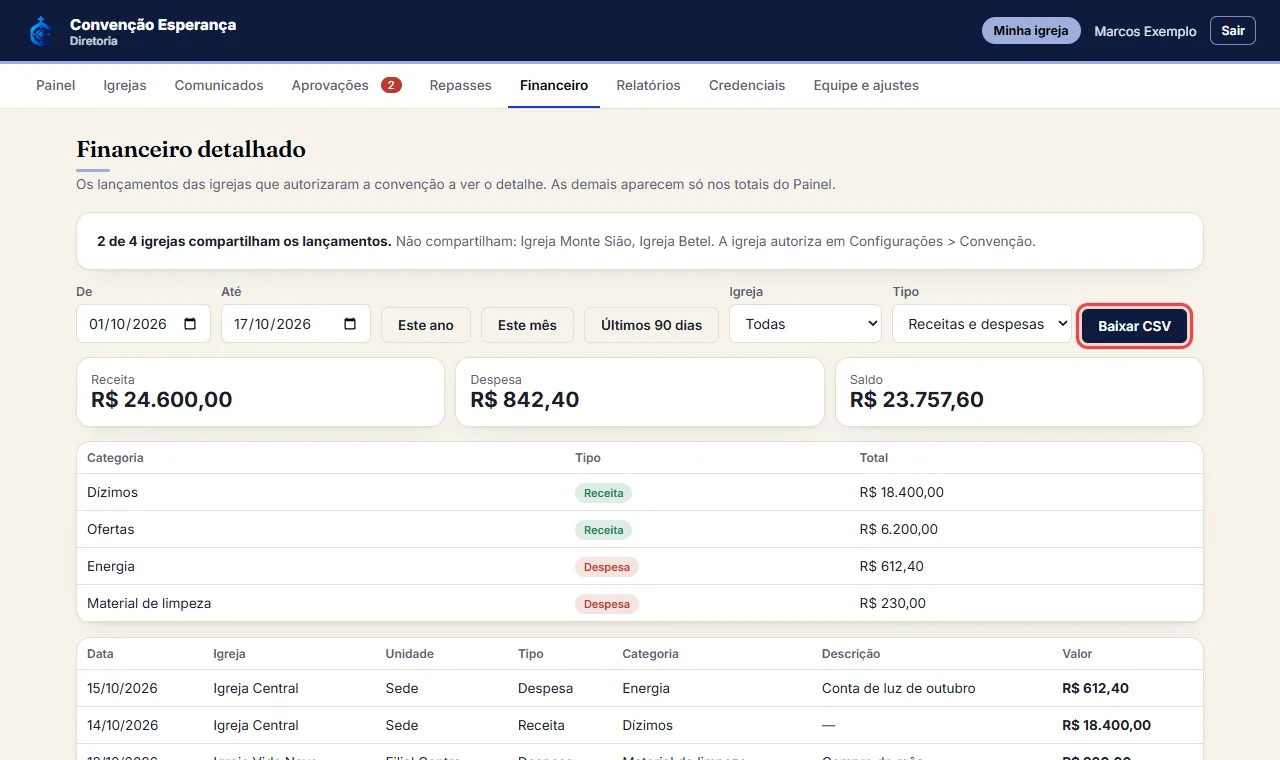Select the Financeiro tab
Image resolution: width=1280 pixels, height=760 pixels.
tap(554, 85)
